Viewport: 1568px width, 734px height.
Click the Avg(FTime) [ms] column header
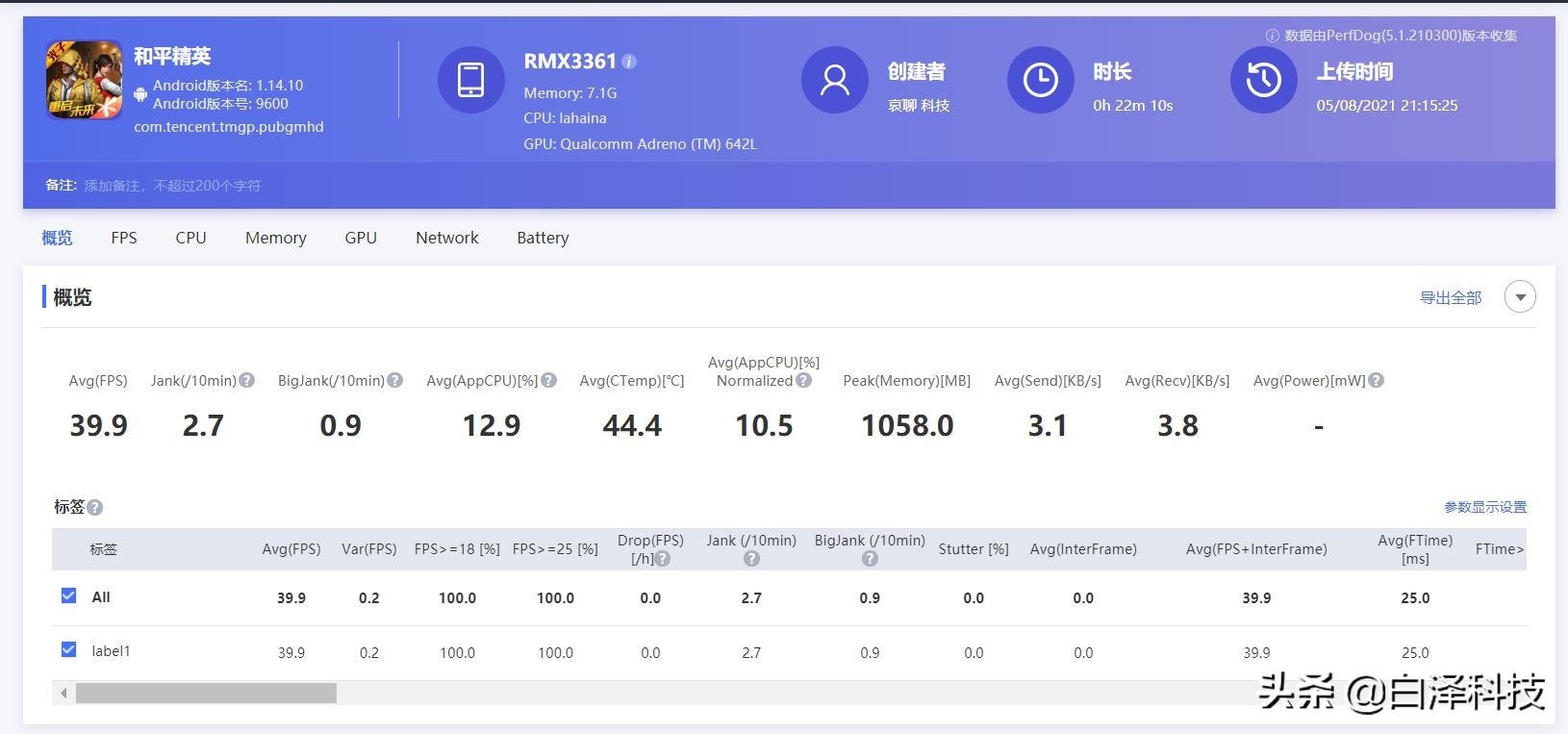[1415, 549]
